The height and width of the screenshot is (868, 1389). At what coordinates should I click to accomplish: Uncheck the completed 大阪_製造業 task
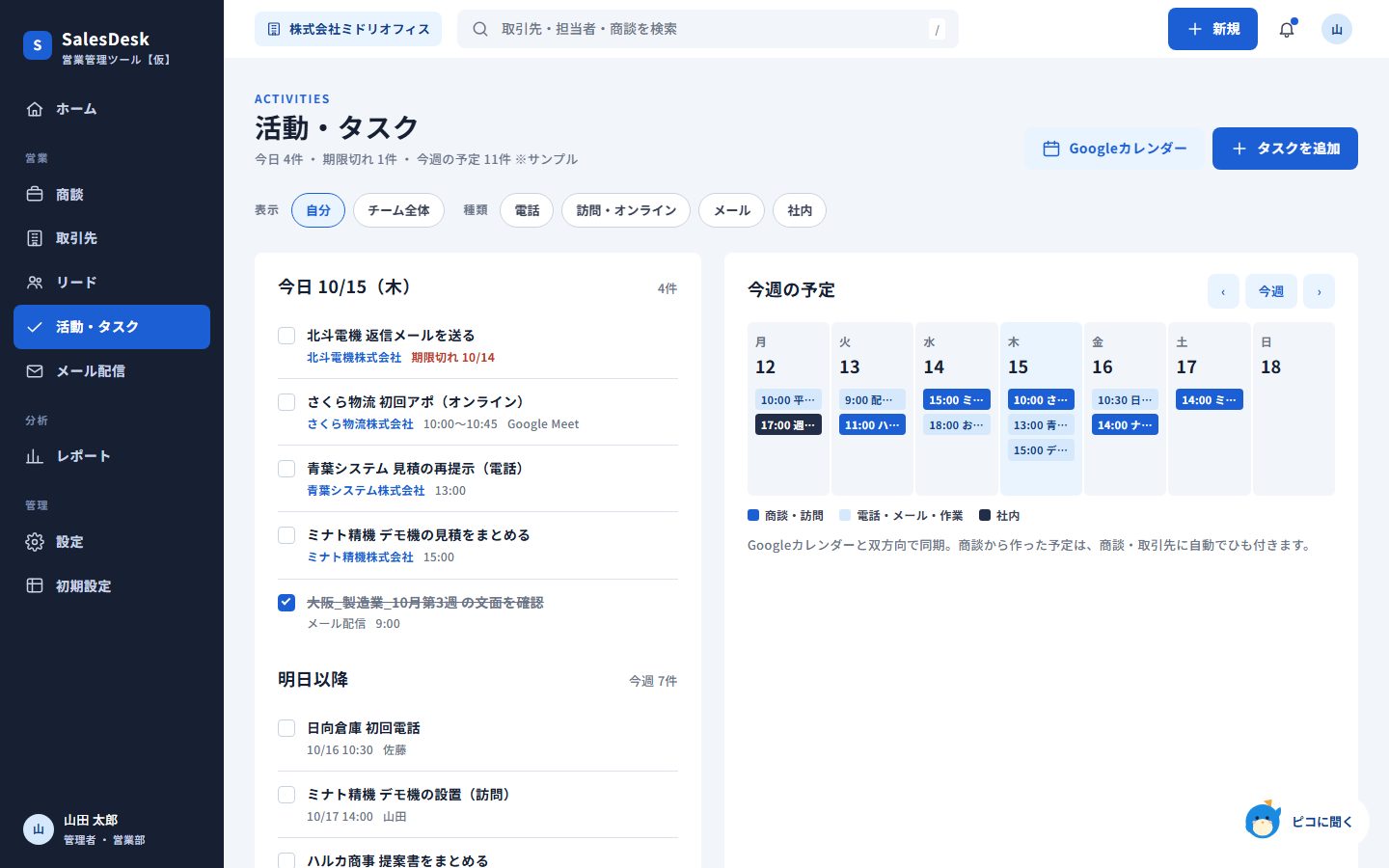(x=286, y=603)
